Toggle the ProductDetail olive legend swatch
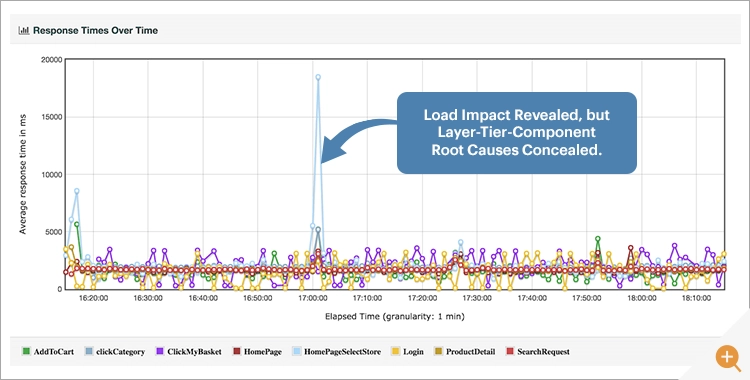The height and width of the screenshot is (380, 750). [438, 351]
